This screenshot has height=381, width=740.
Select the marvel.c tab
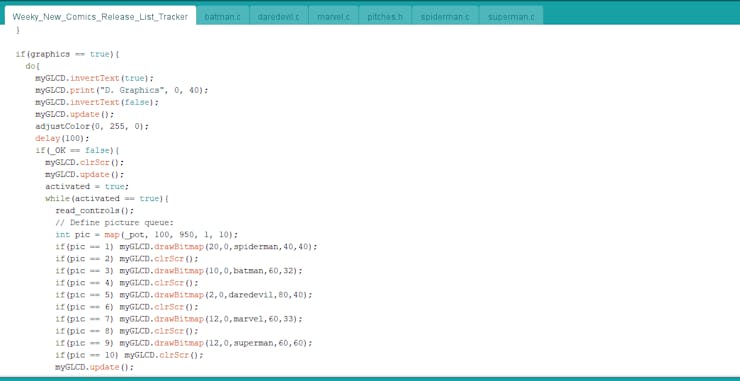tap(334, 17)
